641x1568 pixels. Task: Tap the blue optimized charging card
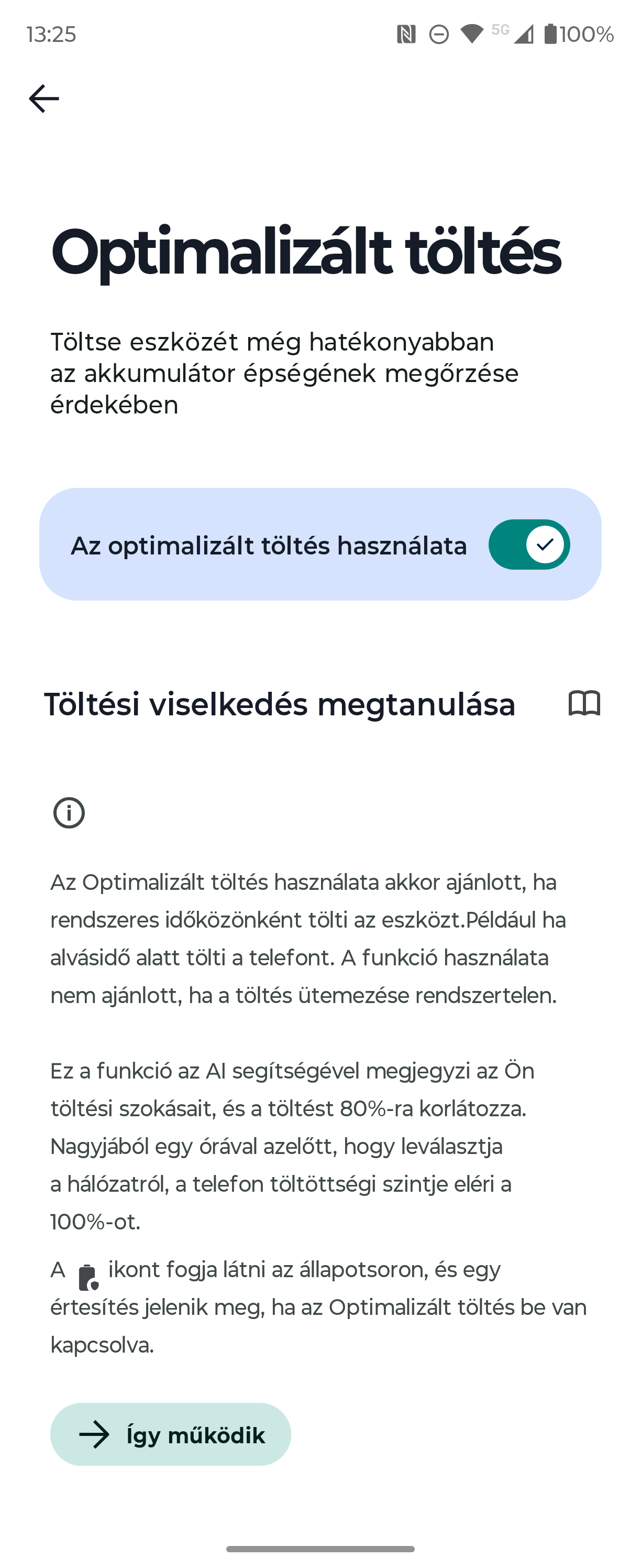[320, 544]
